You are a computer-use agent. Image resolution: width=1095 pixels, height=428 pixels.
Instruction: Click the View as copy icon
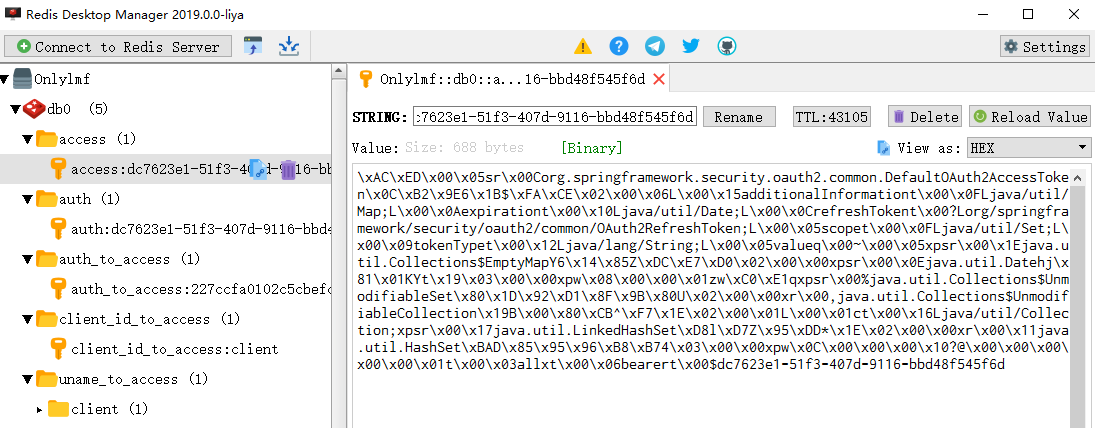[x=883, y=148]
